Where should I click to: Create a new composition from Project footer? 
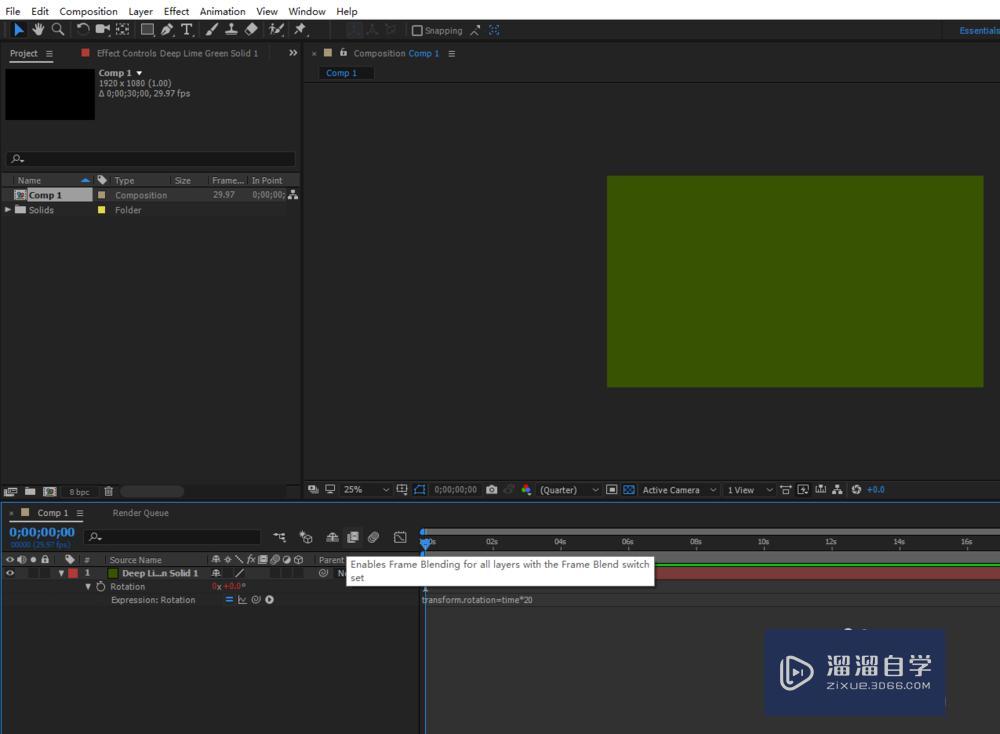pos(50,492)
